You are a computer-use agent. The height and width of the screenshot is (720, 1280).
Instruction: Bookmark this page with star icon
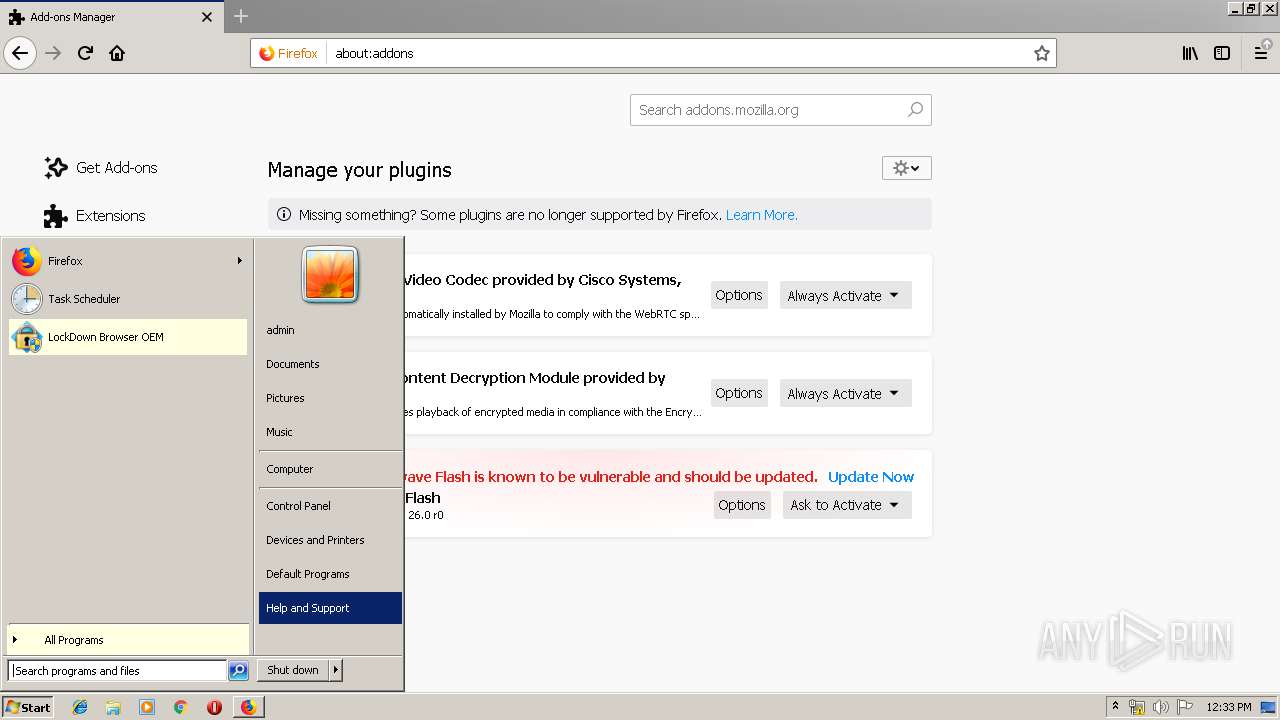coord(1041,53)
